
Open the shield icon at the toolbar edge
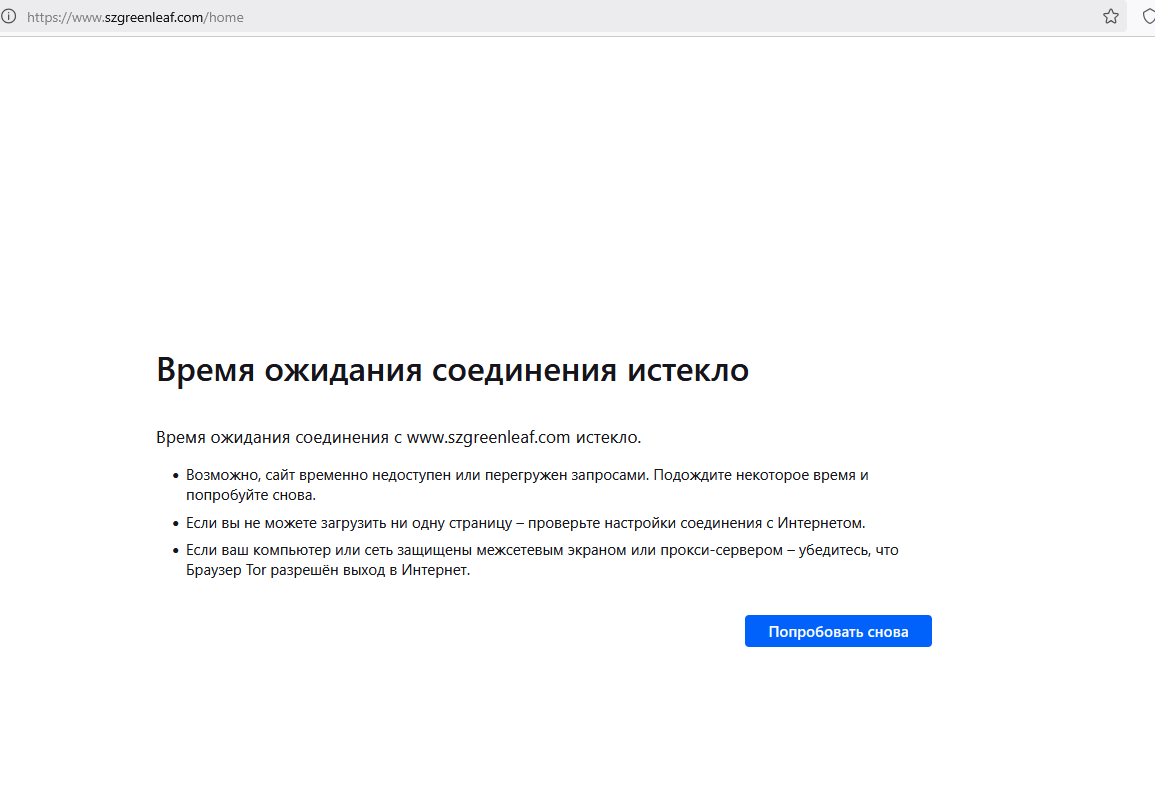tap(1148, 17)
